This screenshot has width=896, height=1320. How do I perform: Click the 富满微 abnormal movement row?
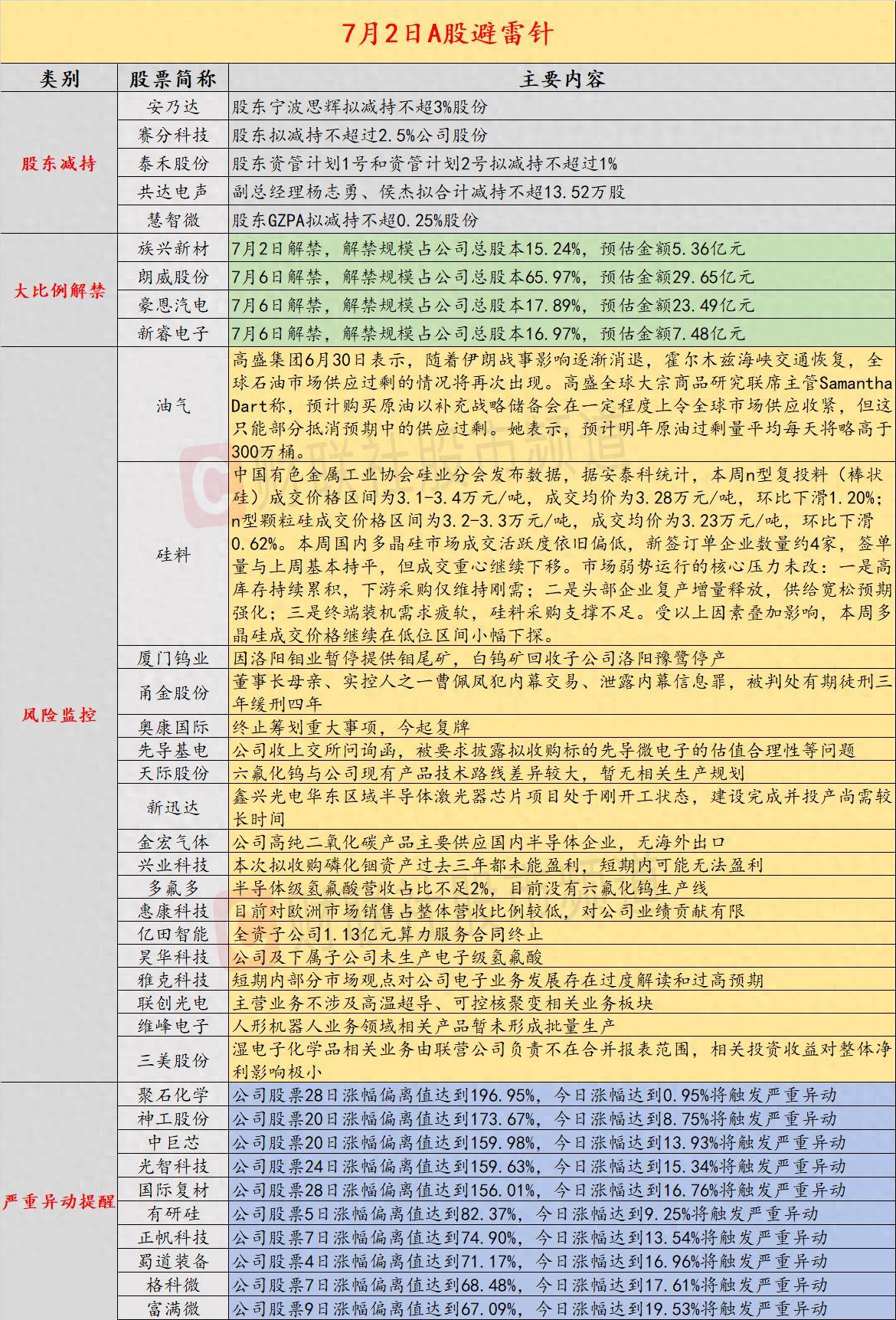coord(562,1308)
